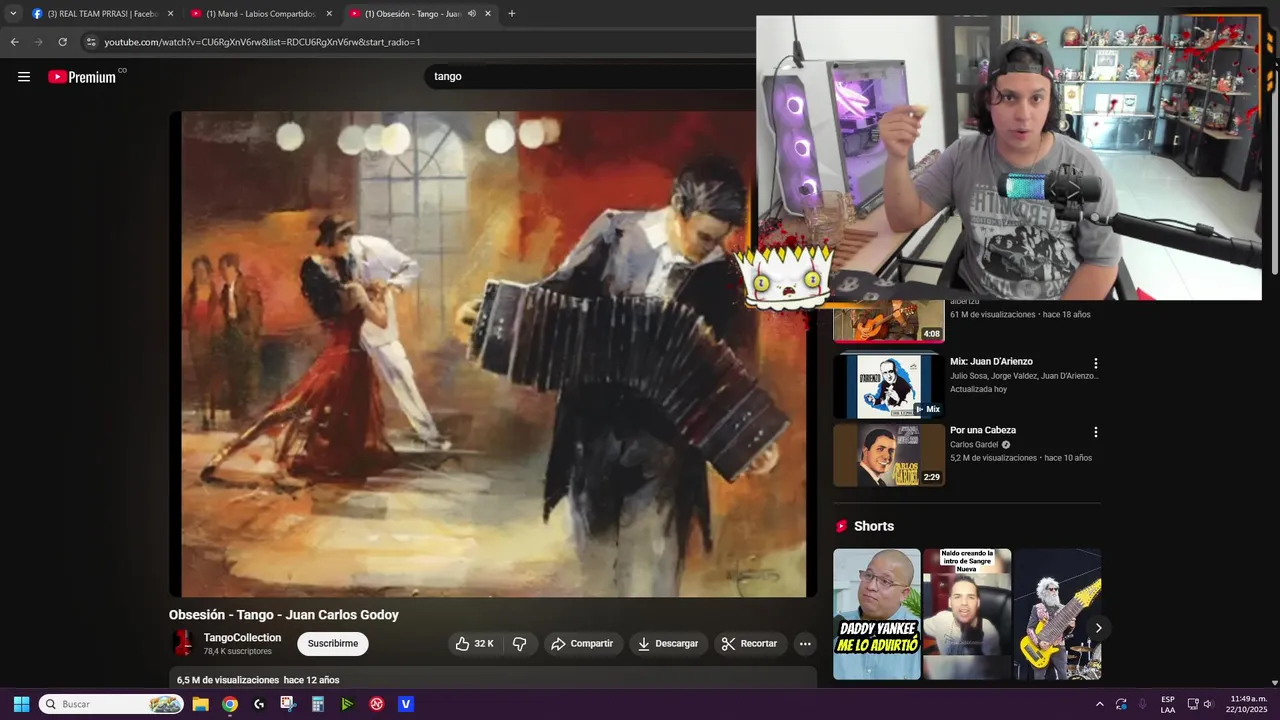Go to YouTube Premium home logo

coord(82,77)
